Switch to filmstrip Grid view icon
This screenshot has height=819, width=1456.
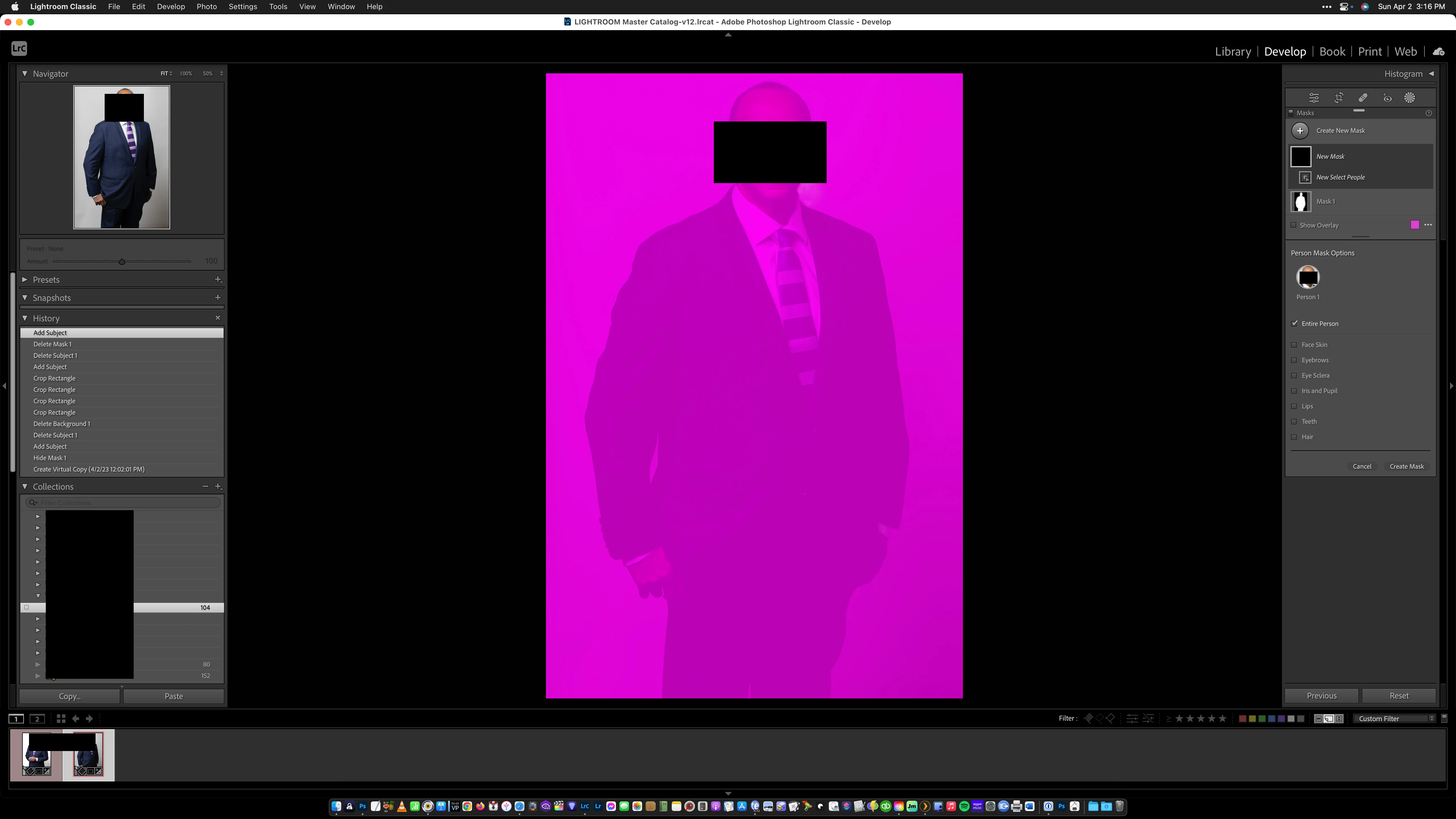pos(61,718)
